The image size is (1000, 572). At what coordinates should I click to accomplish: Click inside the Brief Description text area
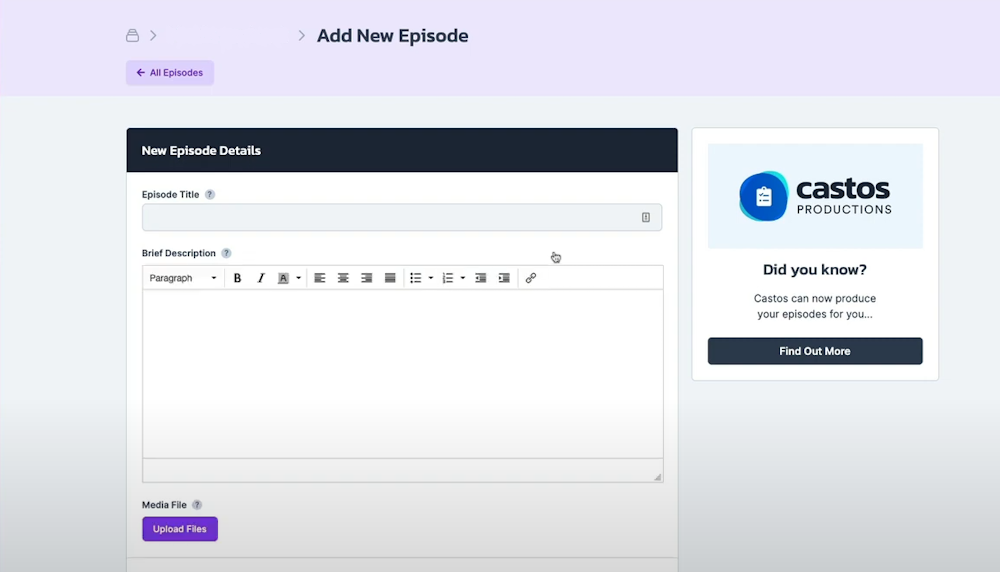click(x=402, y=374)
